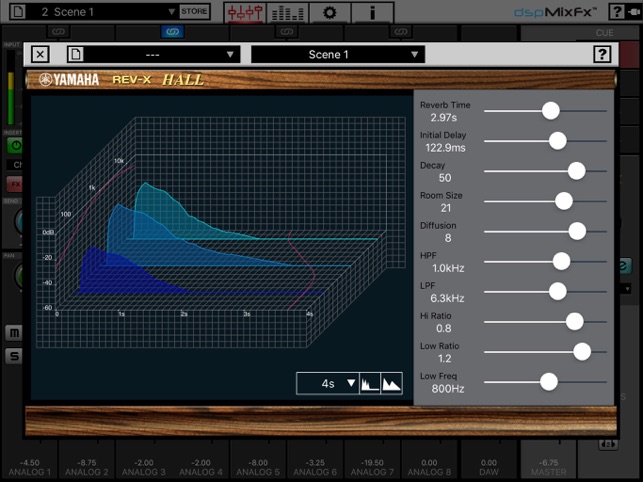The height and width of the screenshot is (482, 643).
Task: Toggle the active blue stereo link icon
Action: click(172, 32)
